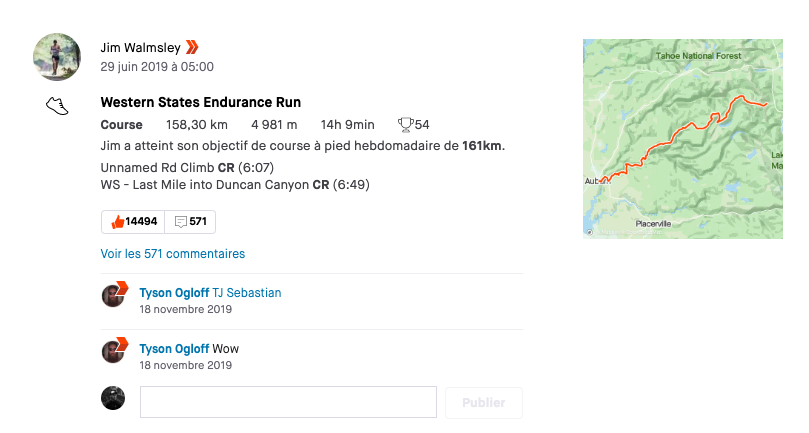Click the running shoe activity icon
Viewport: 809px width, 433px height.
(x=57, y=105)
